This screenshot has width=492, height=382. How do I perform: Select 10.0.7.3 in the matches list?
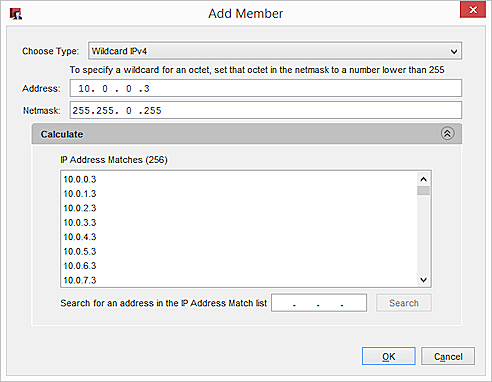[x=80, y=280]
